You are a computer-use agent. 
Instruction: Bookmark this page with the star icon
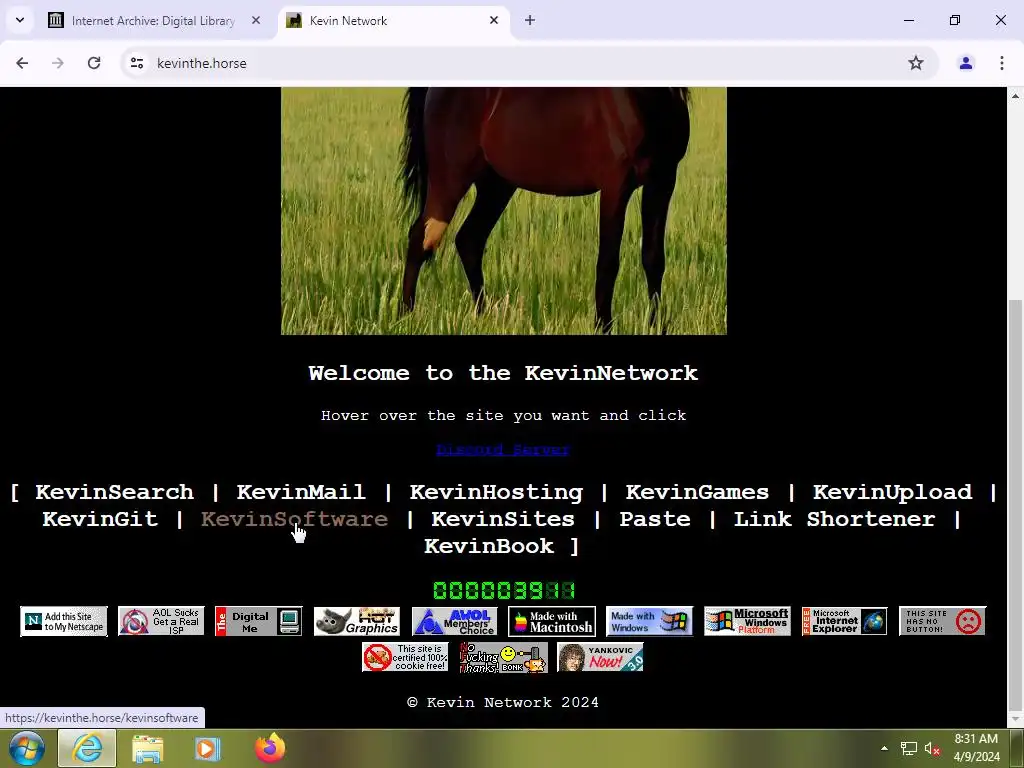[x=916, y=63]
